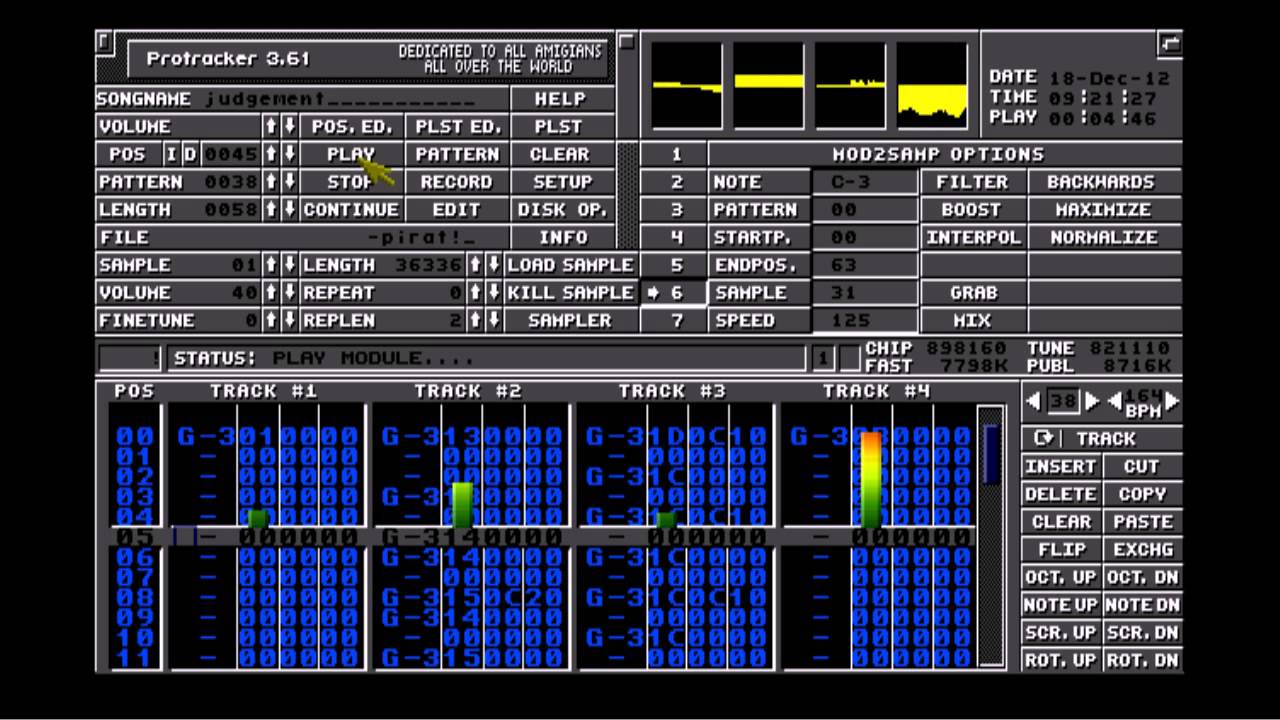Lower song LENGTH 0058 with down arrow
Image resolution: width=1280 pixels, height=720 pixels.
click(x=289, y=210)
